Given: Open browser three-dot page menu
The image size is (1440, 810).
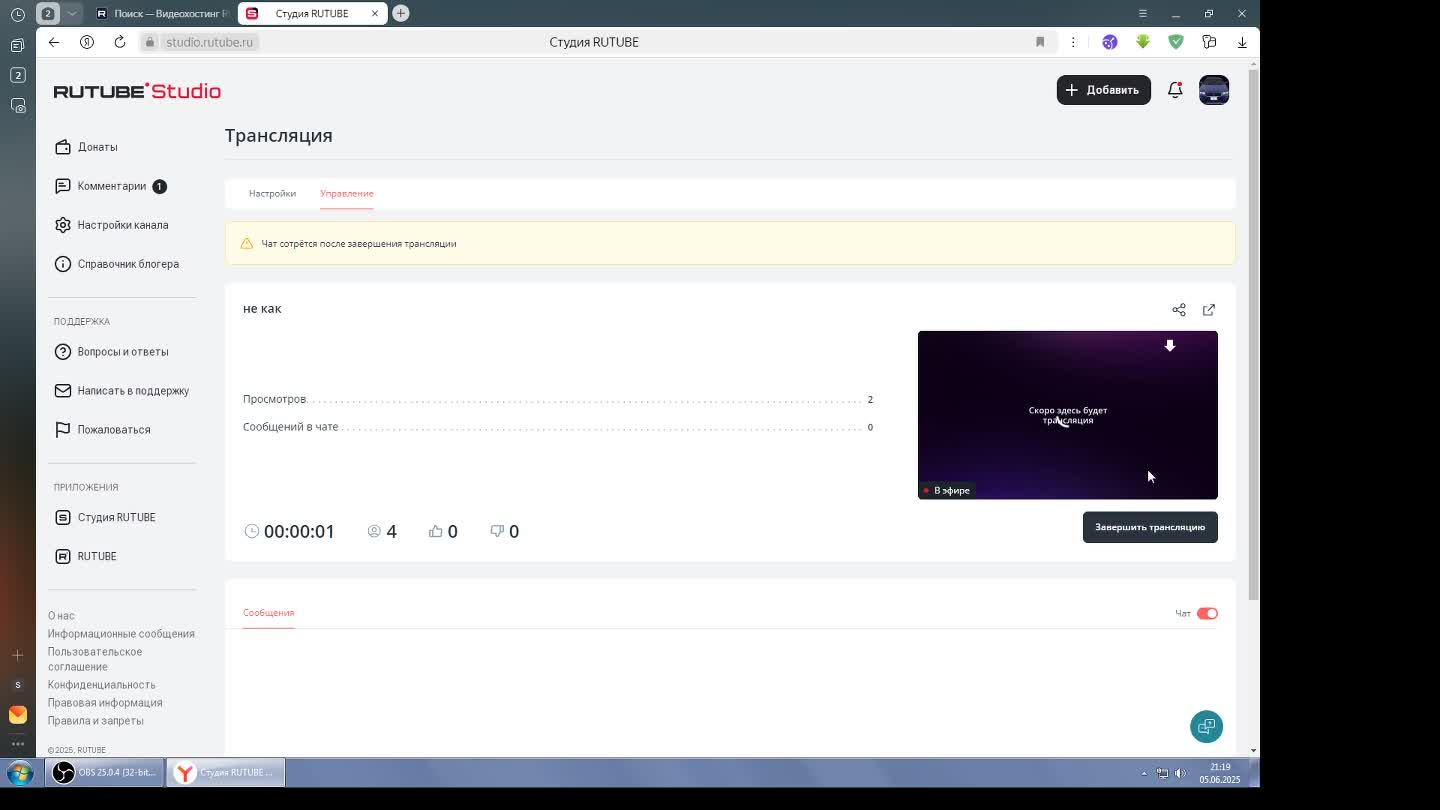Looking at the screenshot, I should point(1073,42).
